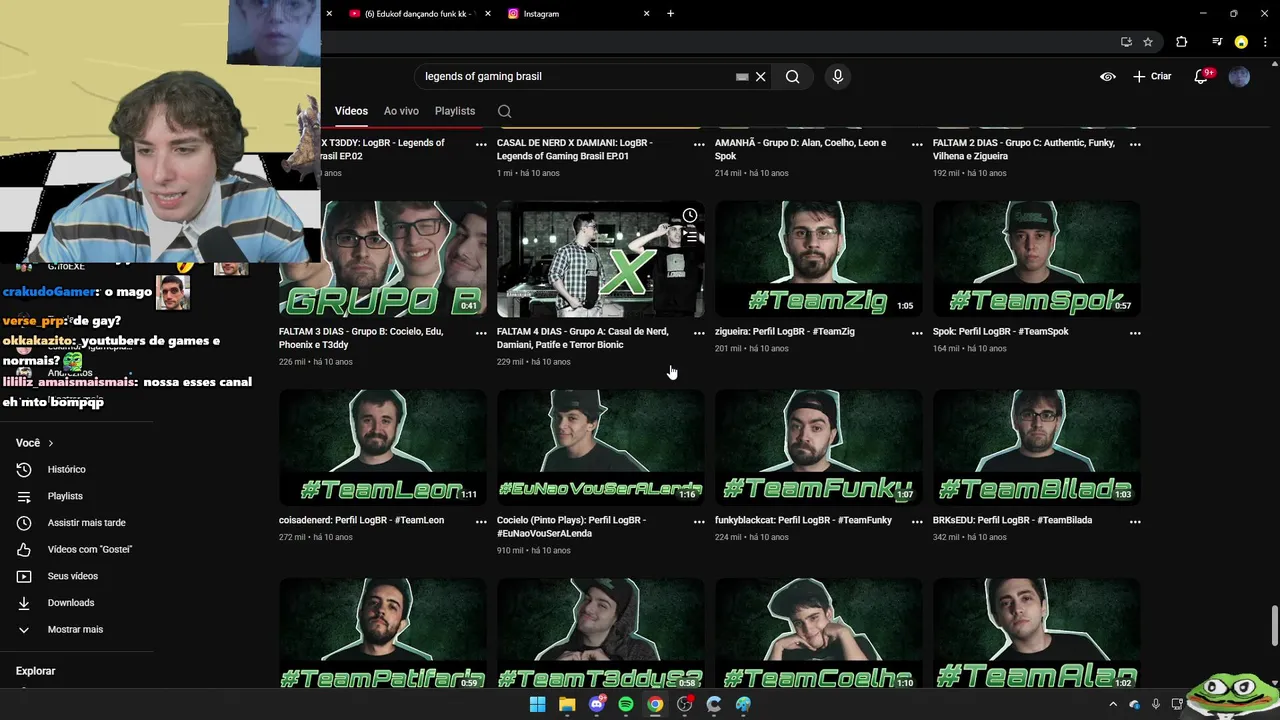
Task: Search within channel using magnifier icon
Action: point(504,111)
